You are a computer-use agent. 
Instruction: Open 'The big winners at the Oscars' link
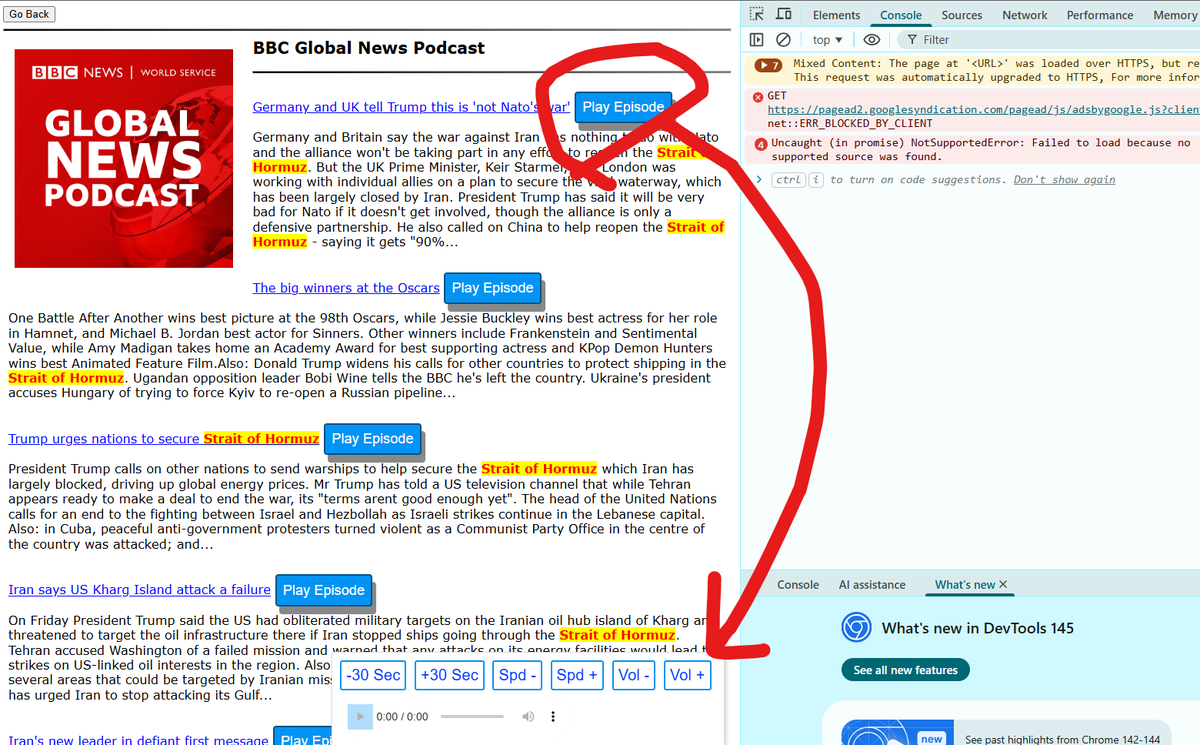click(346, 288)
